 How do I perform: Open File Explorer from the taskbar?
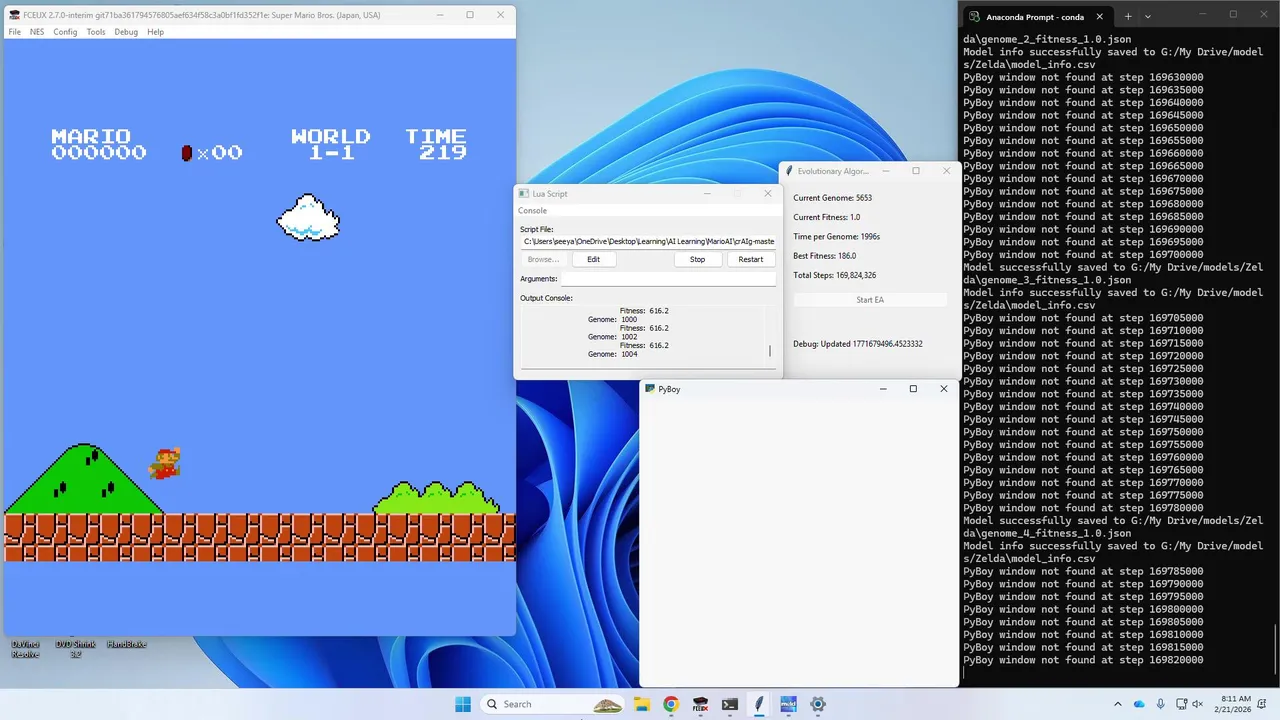(641, 704)
